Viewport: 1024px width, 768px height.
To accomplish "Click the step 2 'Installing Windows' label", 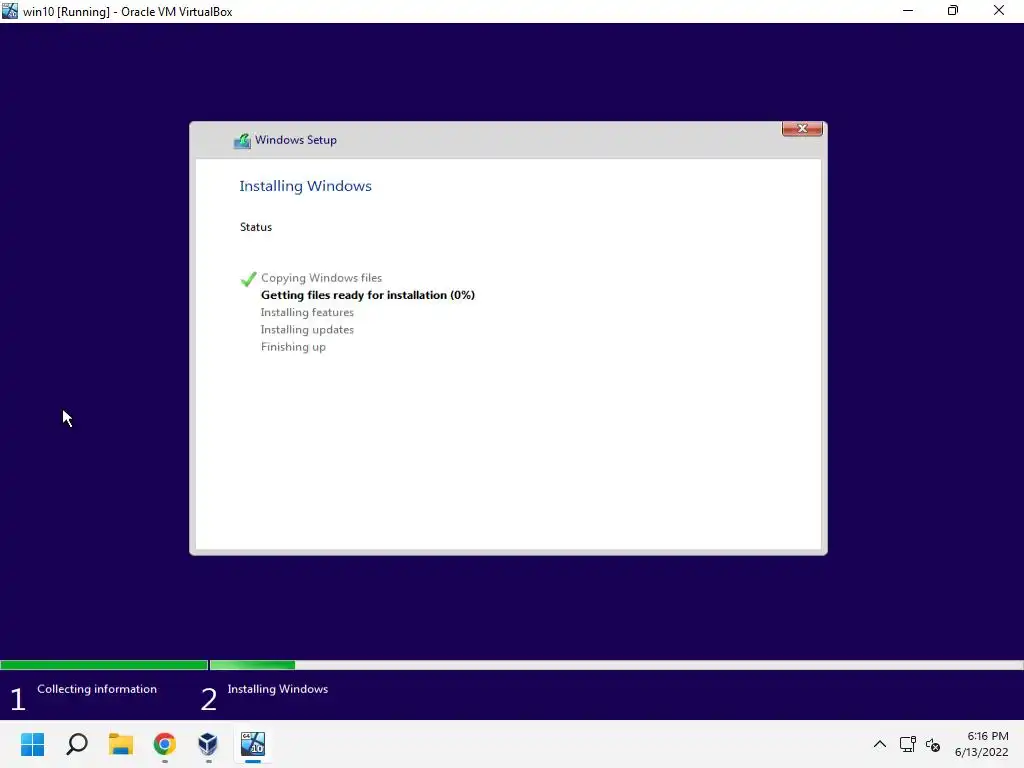I will 278,689.
